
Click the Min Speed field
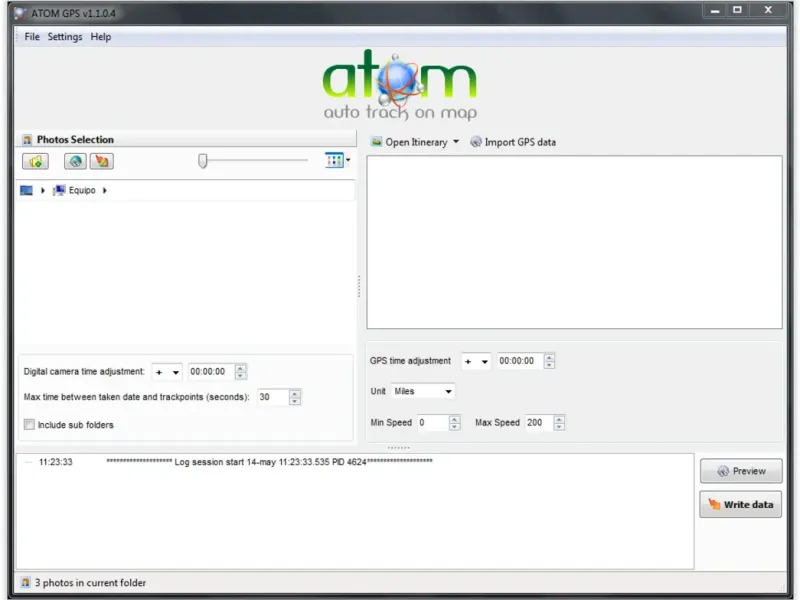(433, 422)
